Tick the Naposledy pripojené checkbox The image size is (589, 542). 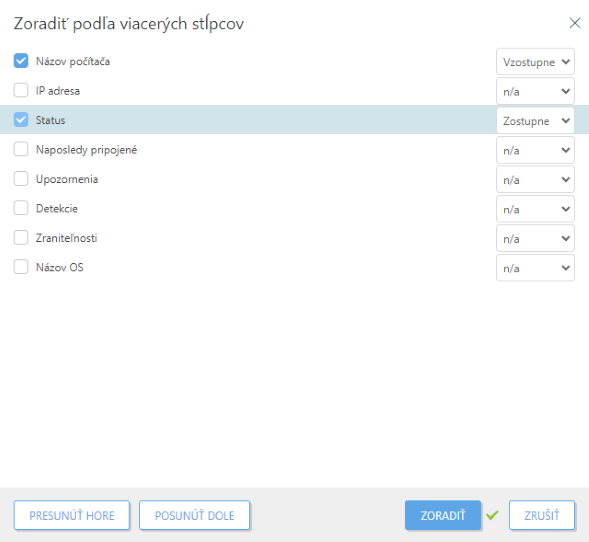click(x=21, y=149)
